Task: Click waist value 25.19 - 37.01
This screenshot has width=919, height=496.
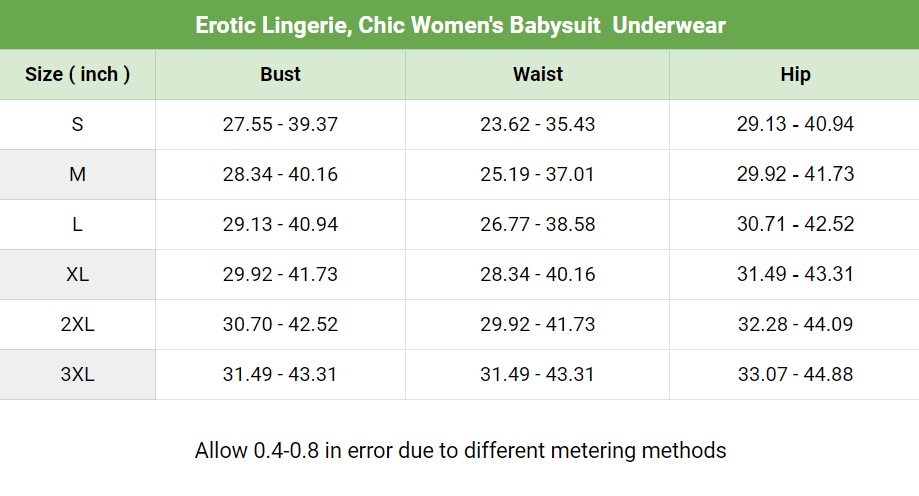Action: [538, 175]
